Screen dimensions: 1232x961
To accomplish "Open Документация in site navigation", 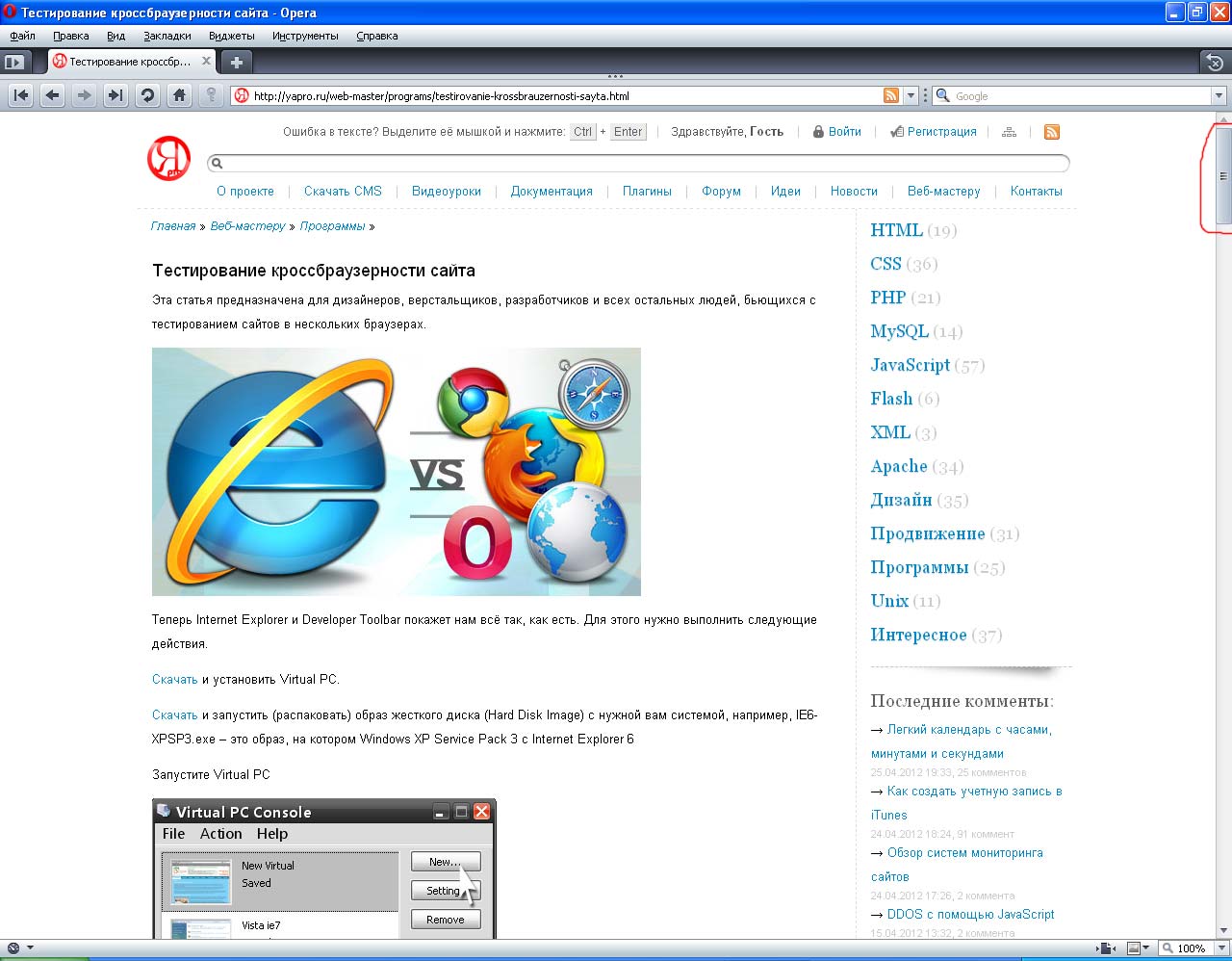I will [x=552, y=191].
